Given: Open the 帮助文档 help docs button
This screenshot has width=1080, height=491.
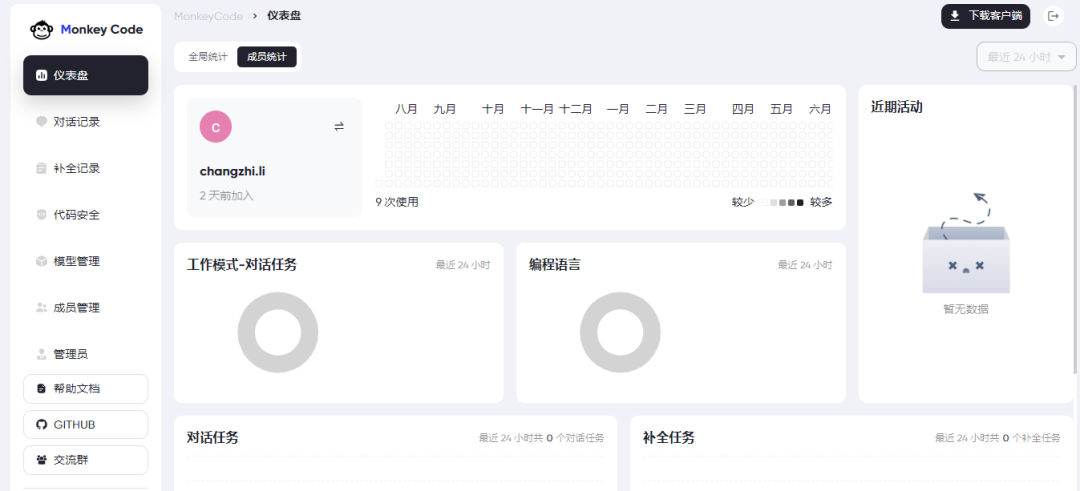Looking at the screenshot, I should pos(85,388).
